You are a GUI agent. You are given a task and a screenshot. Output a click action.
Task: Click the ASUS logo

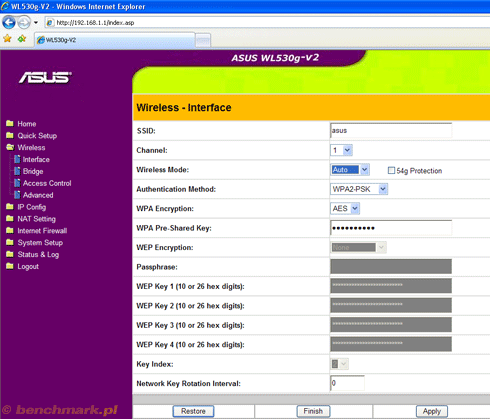click(45, 78)
